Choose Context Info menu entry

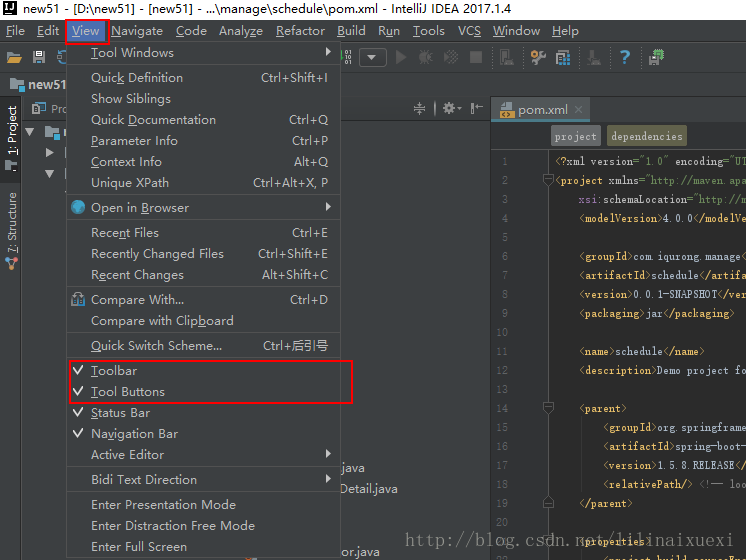[x=204, y=161]
